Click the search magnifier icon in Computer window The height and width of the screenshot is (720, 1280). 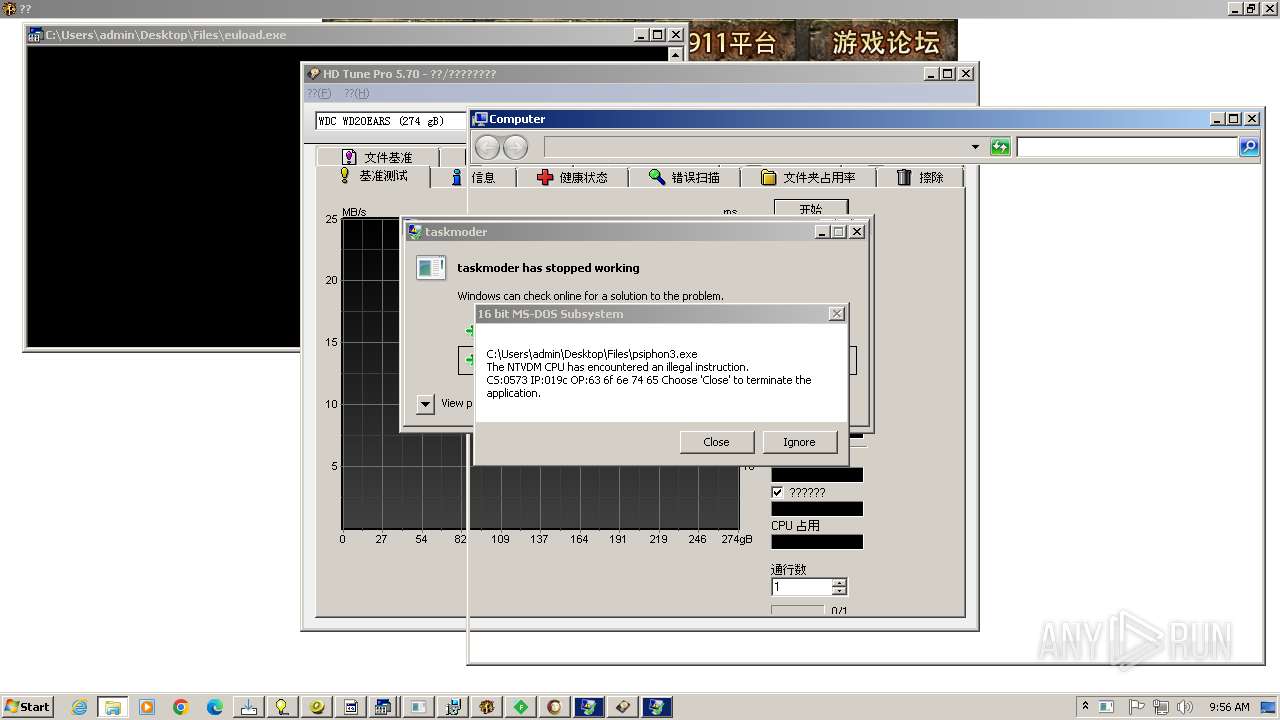(1249, 147)
